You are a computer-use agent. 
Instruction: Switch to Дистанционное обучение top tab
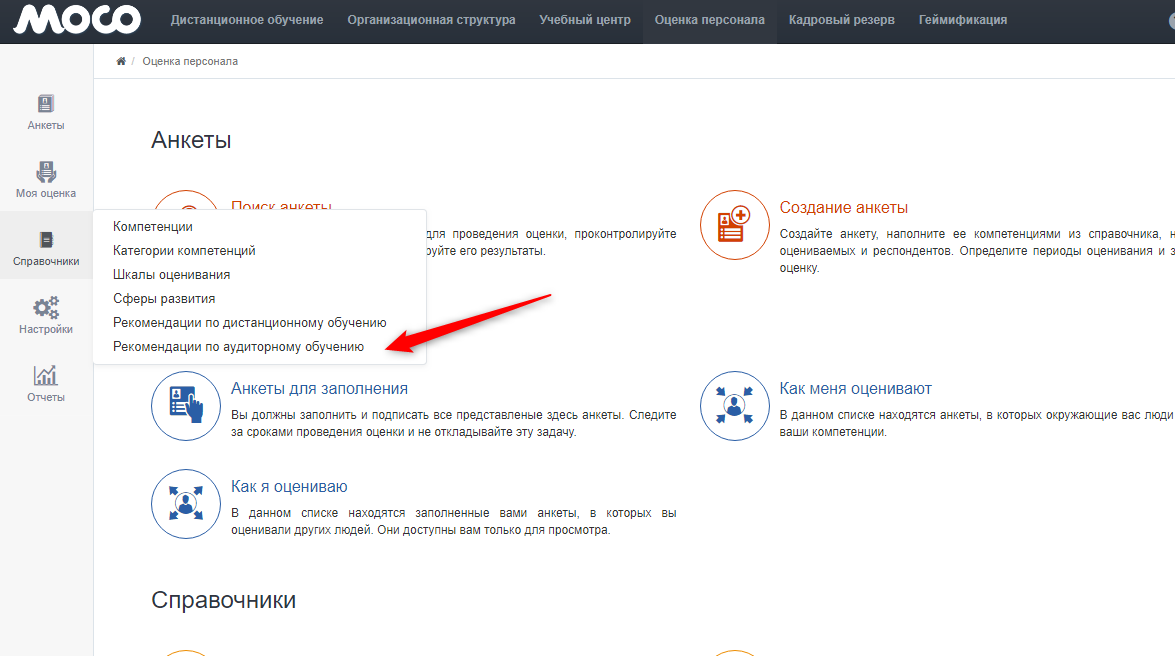[x=247, y=20]
